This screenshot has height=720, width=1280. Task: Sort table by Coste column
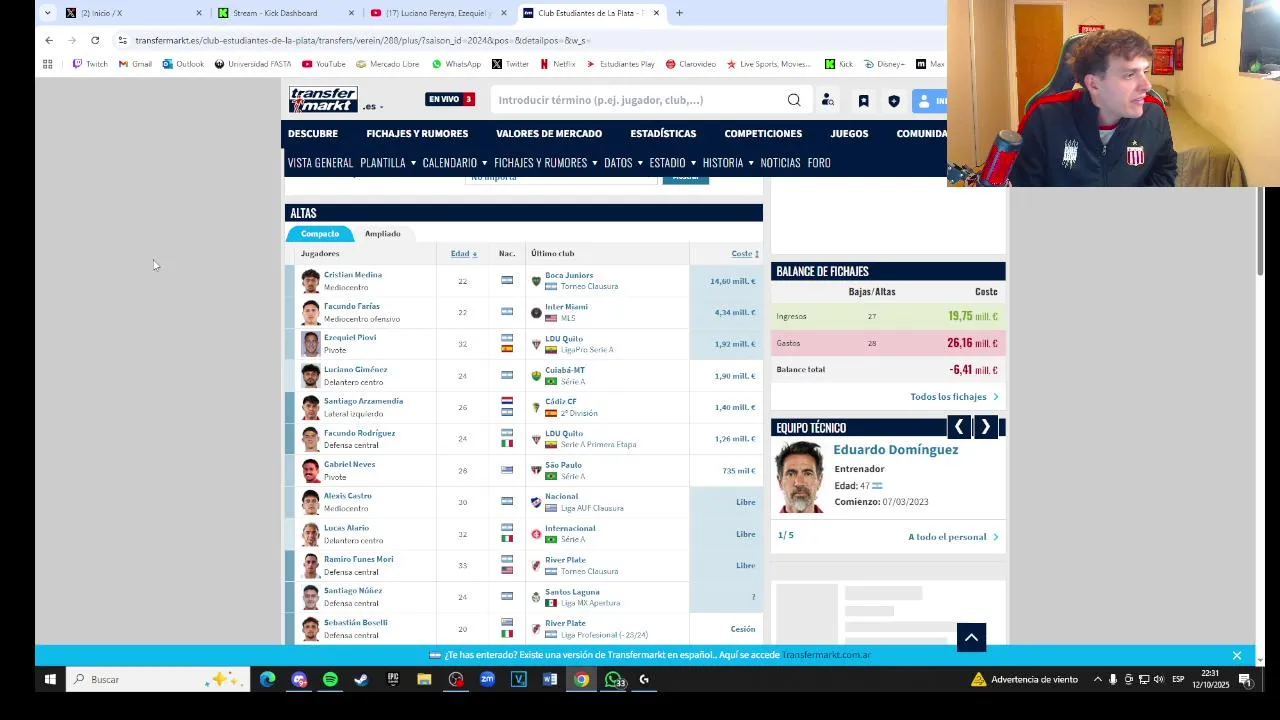click(x=745, y=254)
